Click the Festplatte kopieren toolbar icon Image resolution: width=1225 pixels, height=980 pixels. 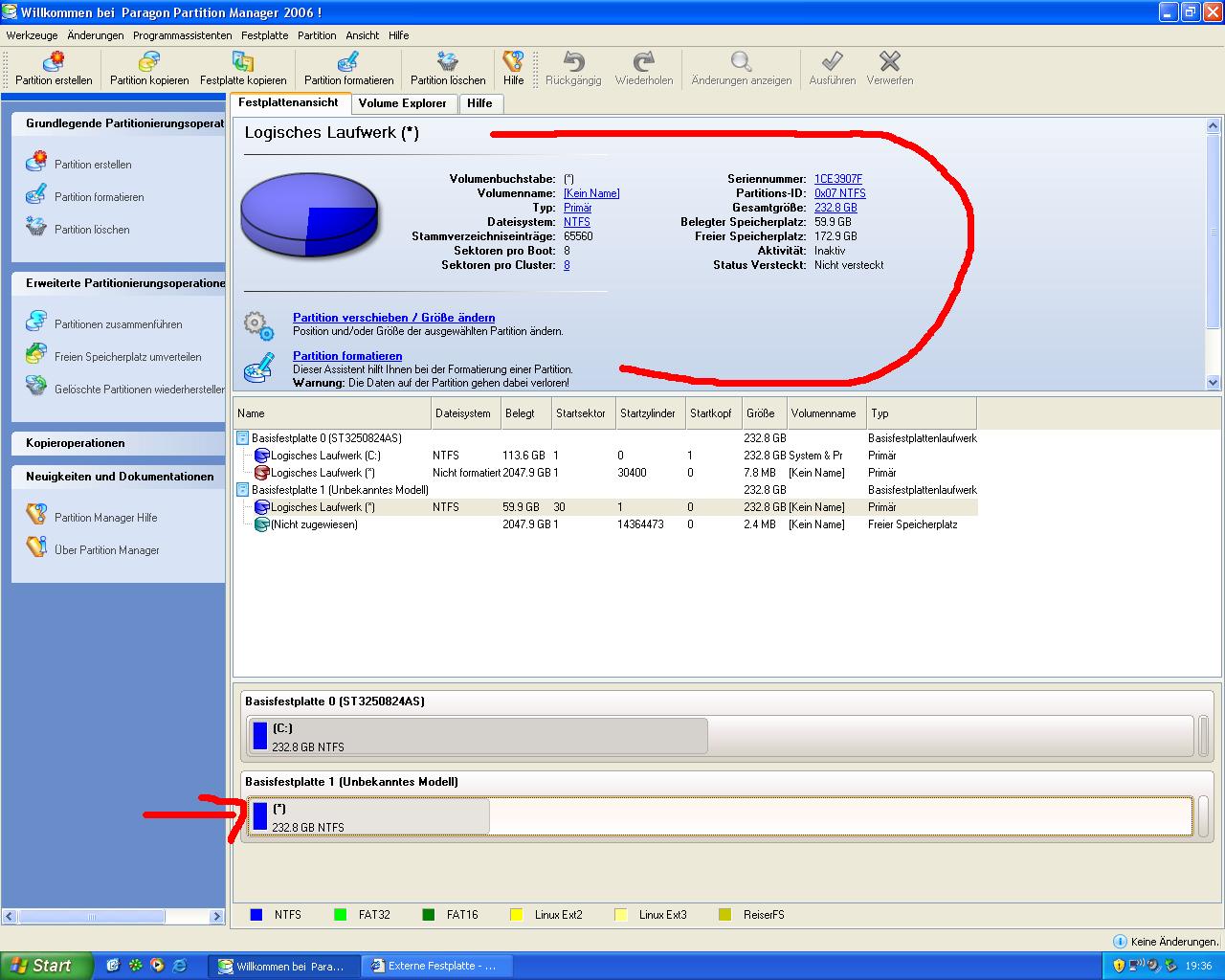click(243, 61)
